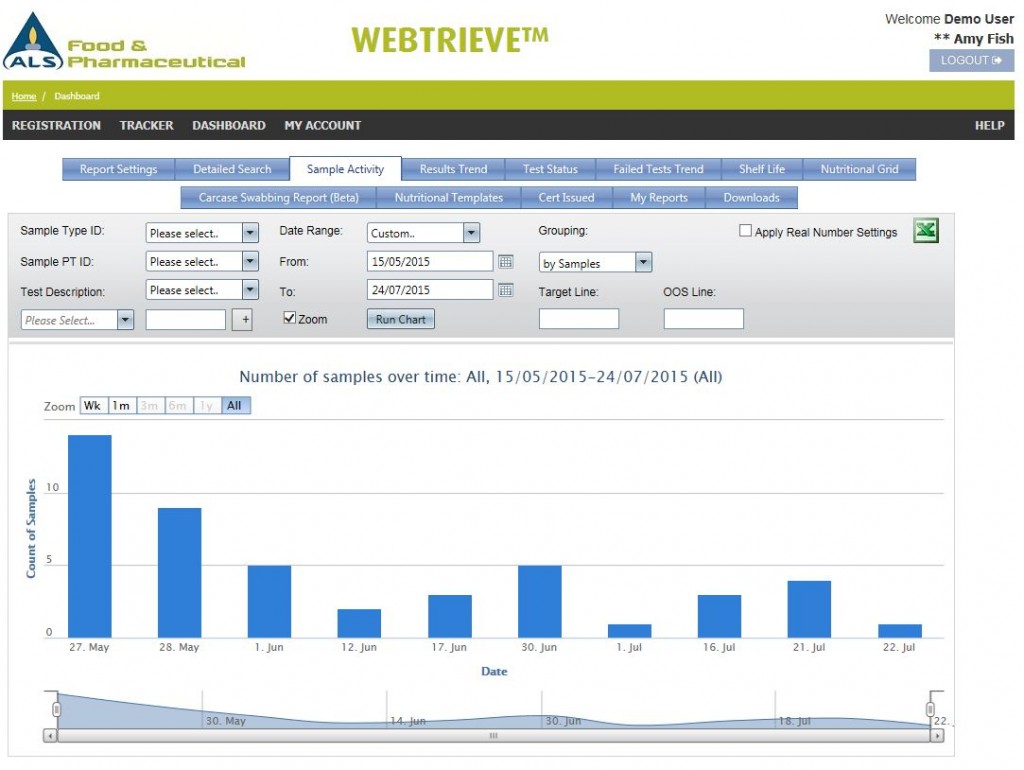Open the calendar picker for the To date

(506, 290)
